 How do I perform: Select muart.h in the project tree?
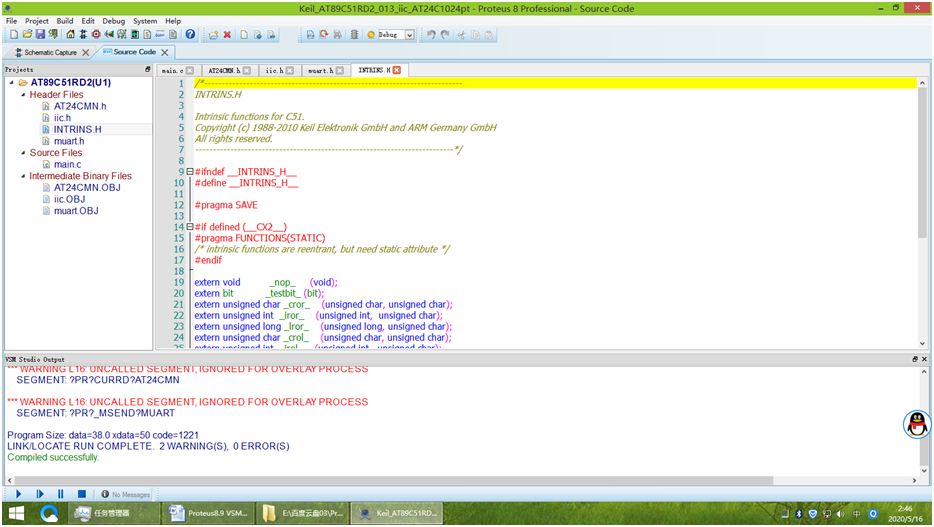pos(69,141)
